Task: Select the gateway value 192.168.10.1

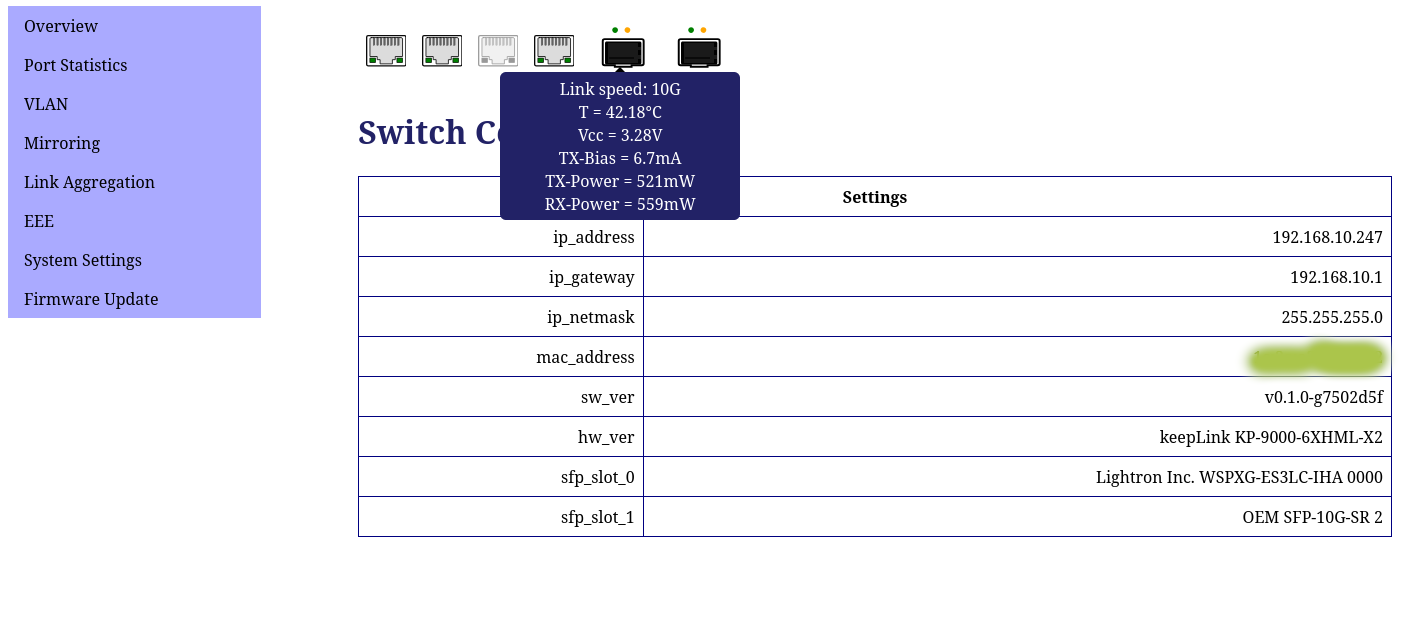Action: (1336, 277)
